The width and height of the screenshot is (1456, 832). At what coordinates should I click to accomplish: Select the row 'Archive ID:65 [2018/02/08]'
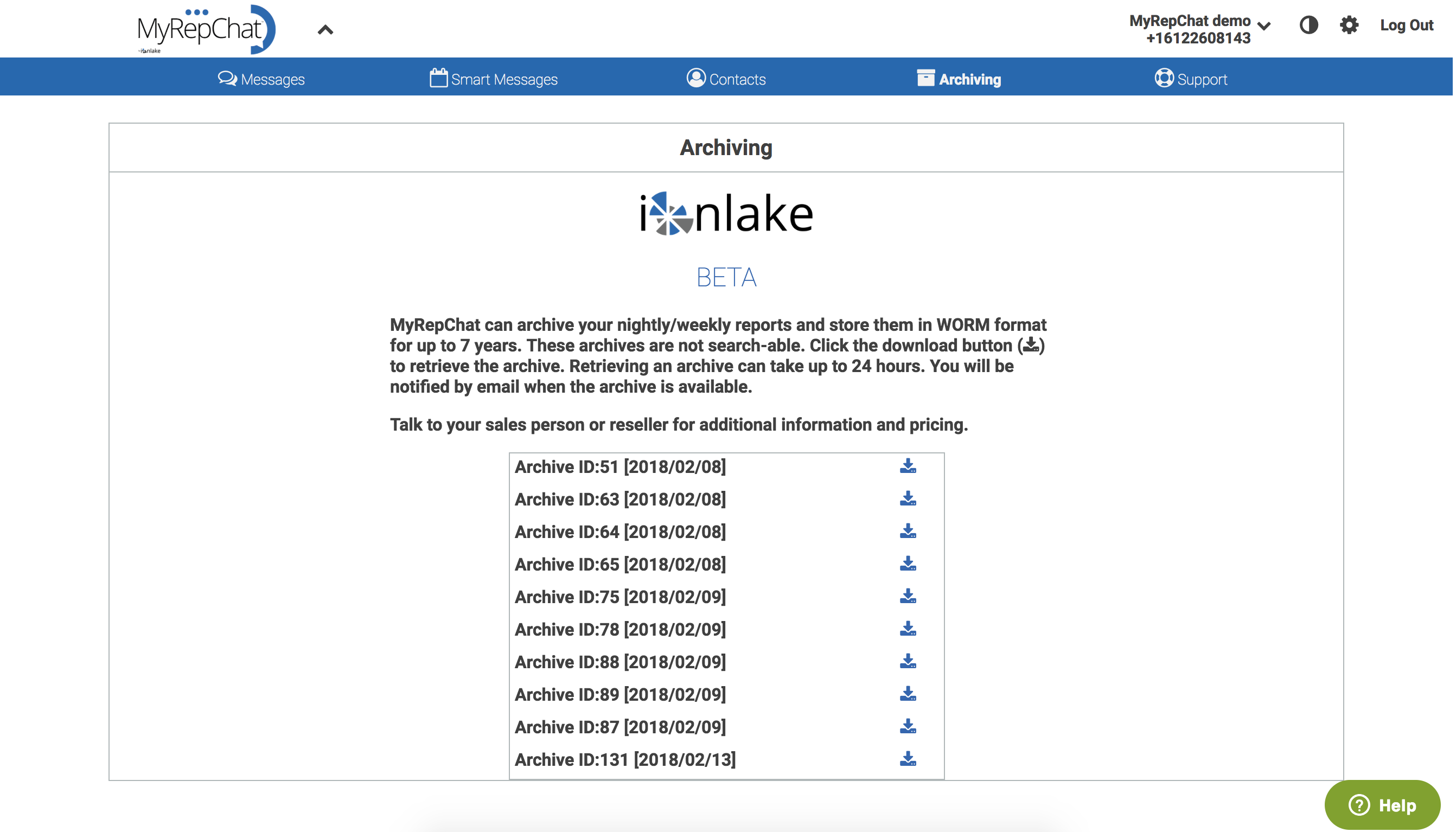click(727, 565)
